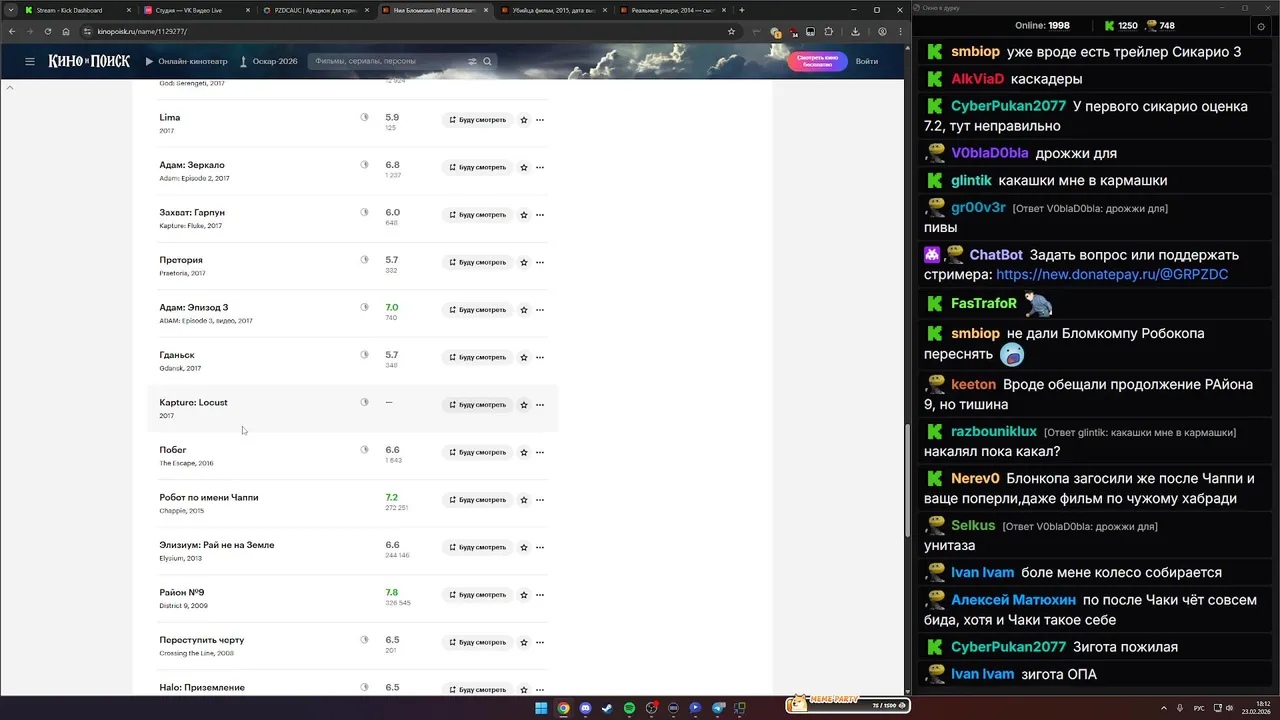Open more options for Район №9
Image resolution: width=1280 pixels, height=720 pixels.
tap(540, 595)
